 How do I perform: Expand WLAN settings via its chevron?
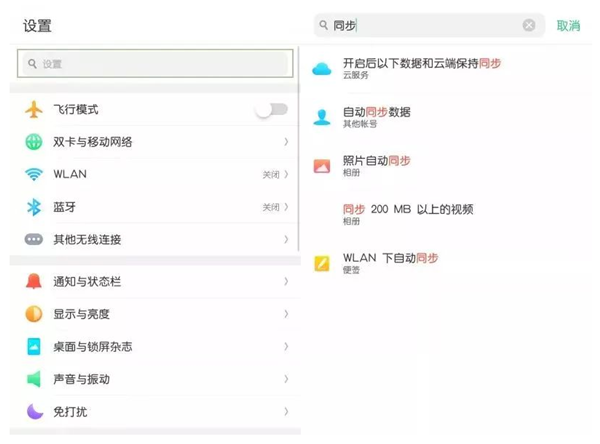[286, 174]
